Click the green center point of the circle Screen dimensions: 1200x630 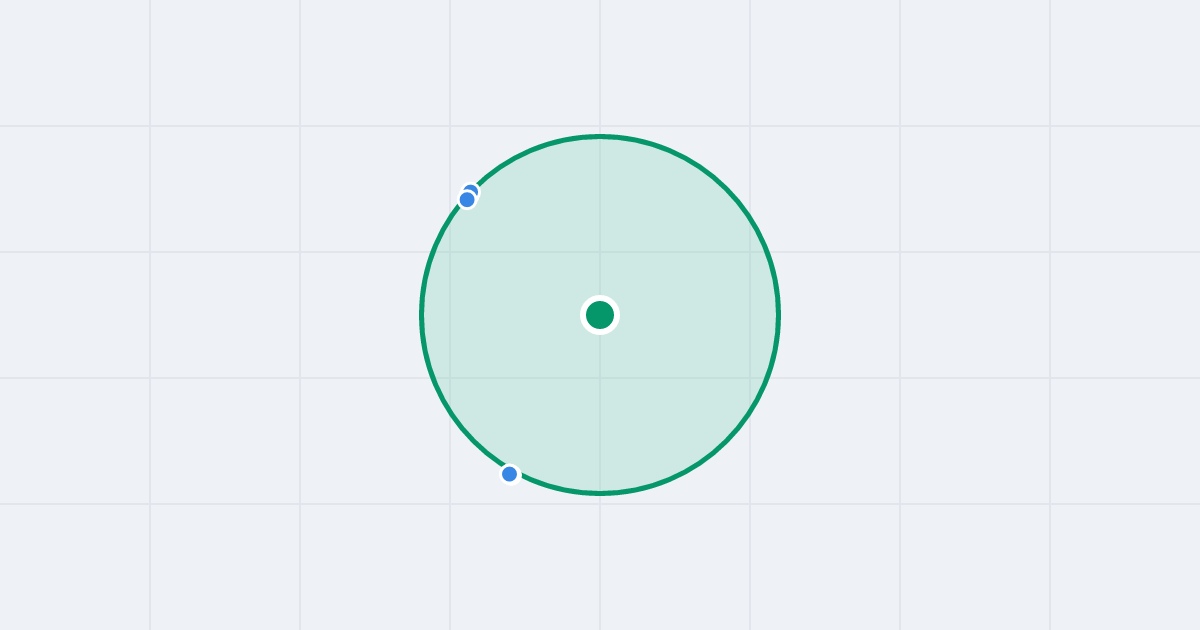pos(600,315)
